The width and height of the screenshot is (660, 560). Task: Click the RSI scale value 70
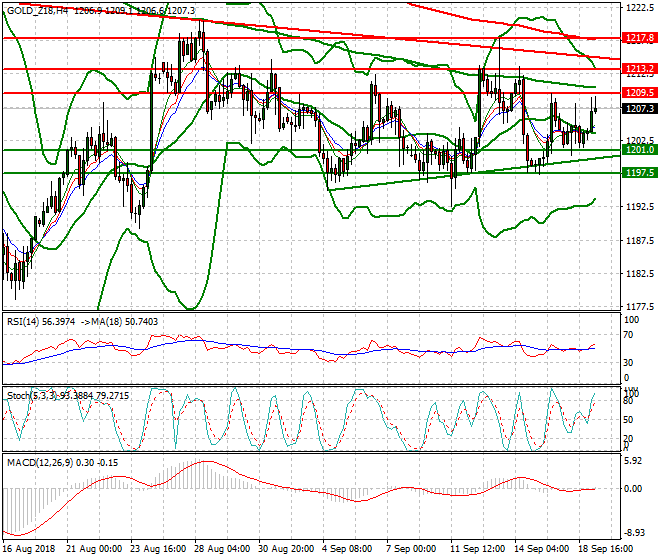tap(628, 335)
